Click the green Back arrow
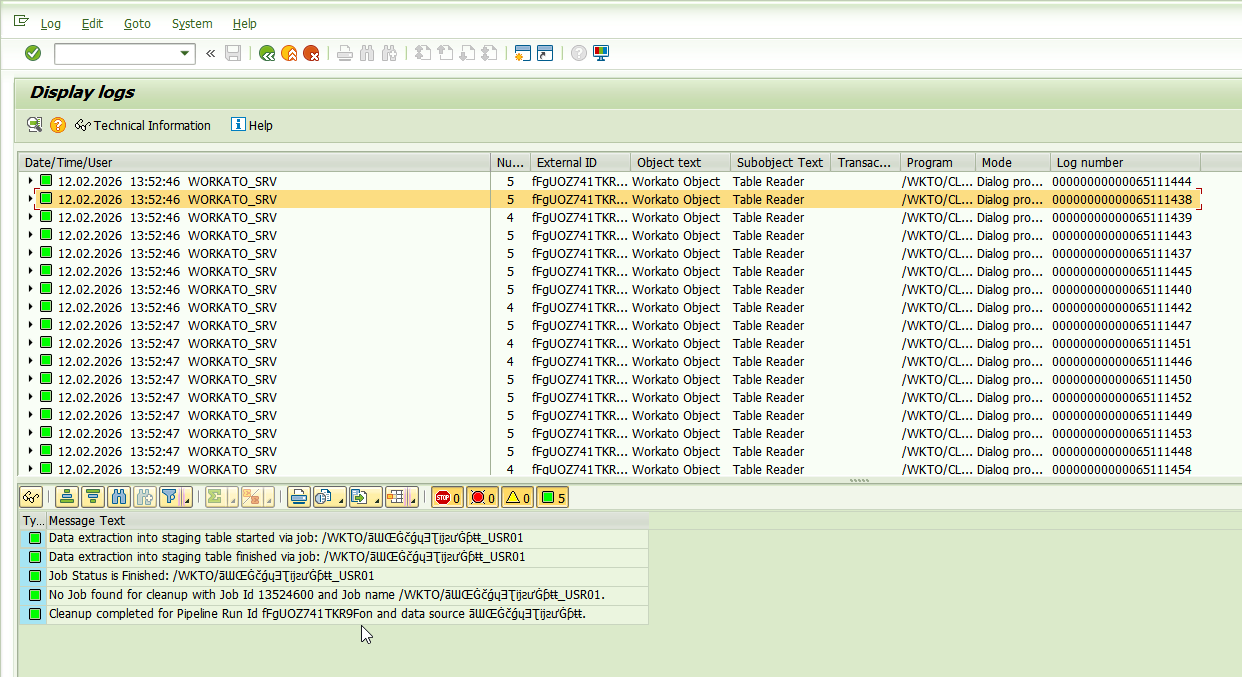 [x=267, y=53]
